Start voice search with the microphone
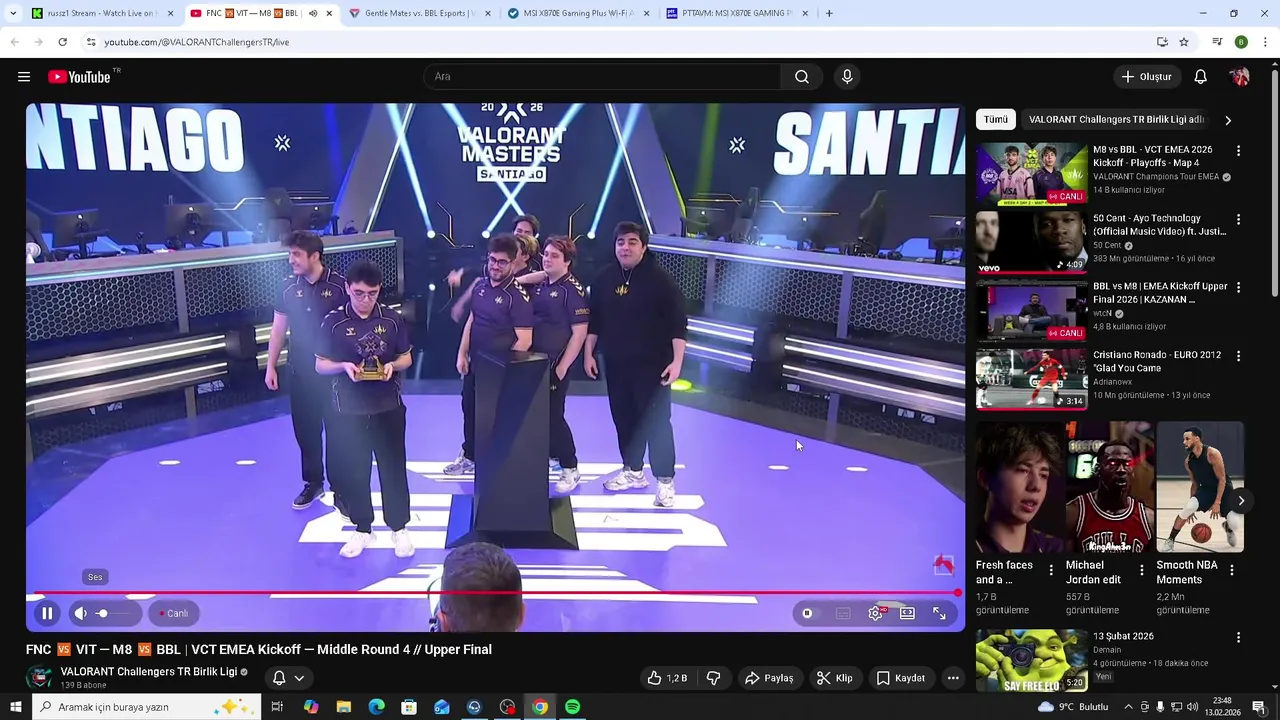The width and height of the screenshot is (1280, 720). click(x=847, y=77)
